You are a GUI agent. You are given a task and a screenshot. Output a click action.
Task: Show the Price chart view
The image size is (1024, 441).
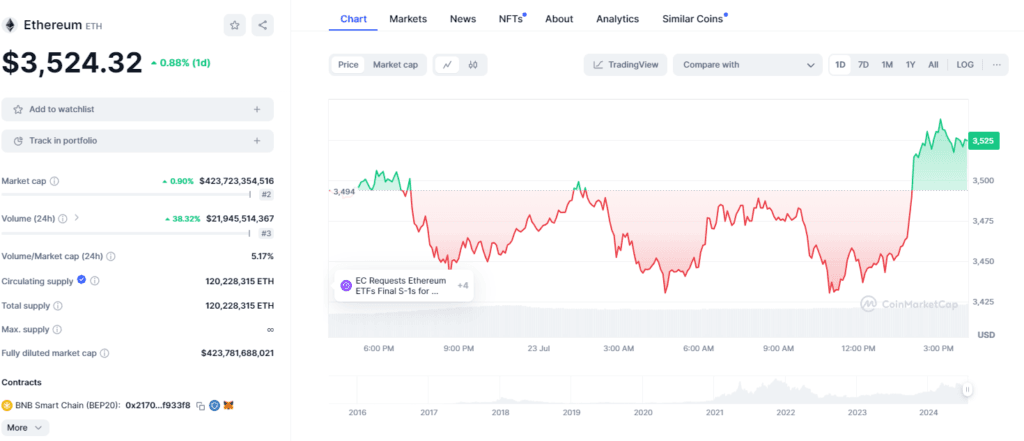pos(348,65)
